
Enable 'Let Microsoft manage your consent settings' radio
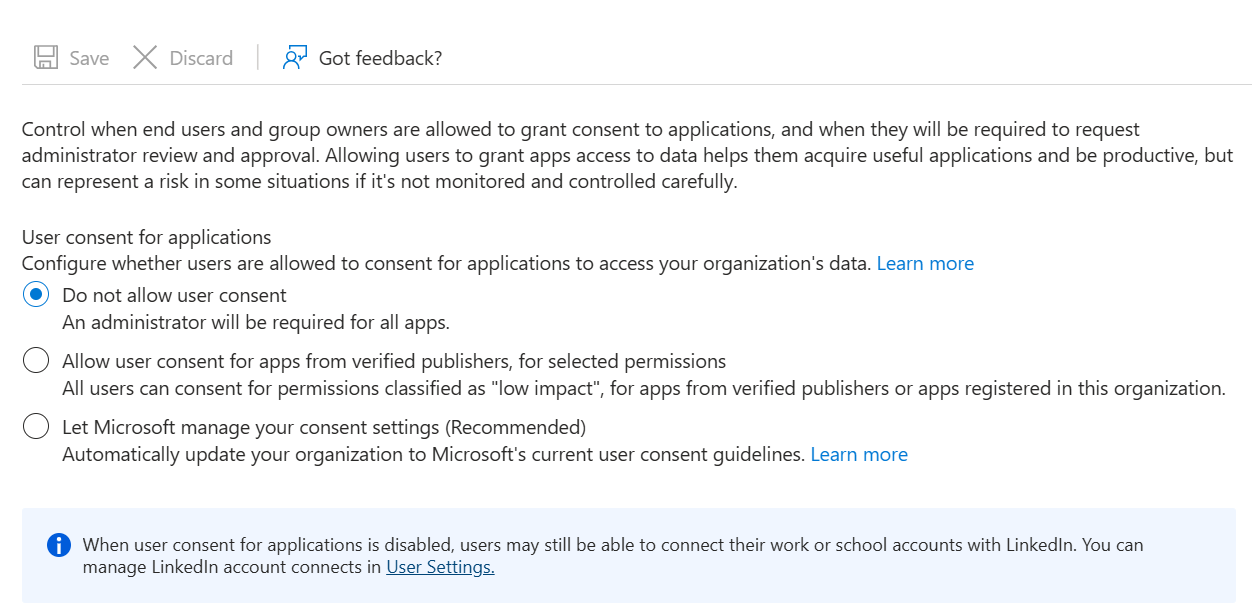[x=36, y=427]
